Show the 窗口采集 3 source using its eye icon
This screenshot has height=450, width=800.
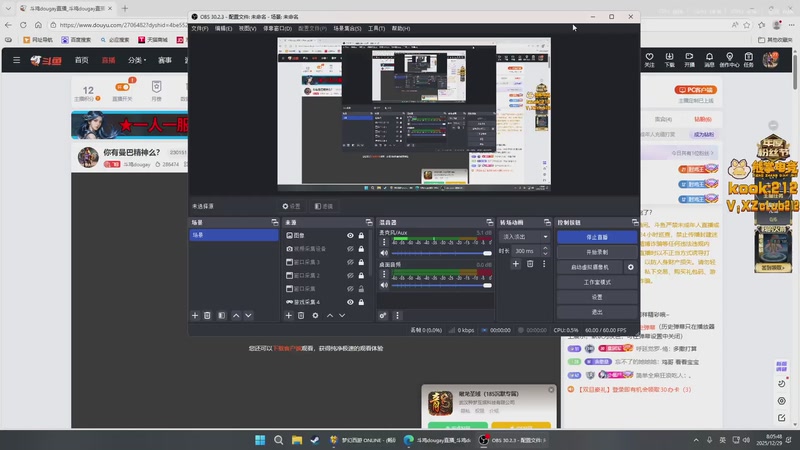pyautogui.click(x=350, y=262)
